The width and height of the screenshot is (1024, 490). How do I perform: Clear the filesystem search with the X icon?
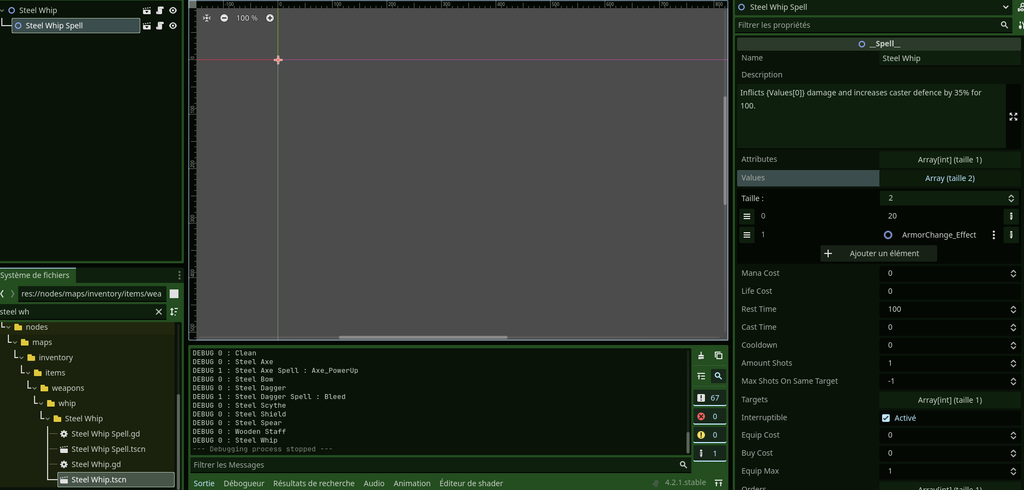(158, 312)
